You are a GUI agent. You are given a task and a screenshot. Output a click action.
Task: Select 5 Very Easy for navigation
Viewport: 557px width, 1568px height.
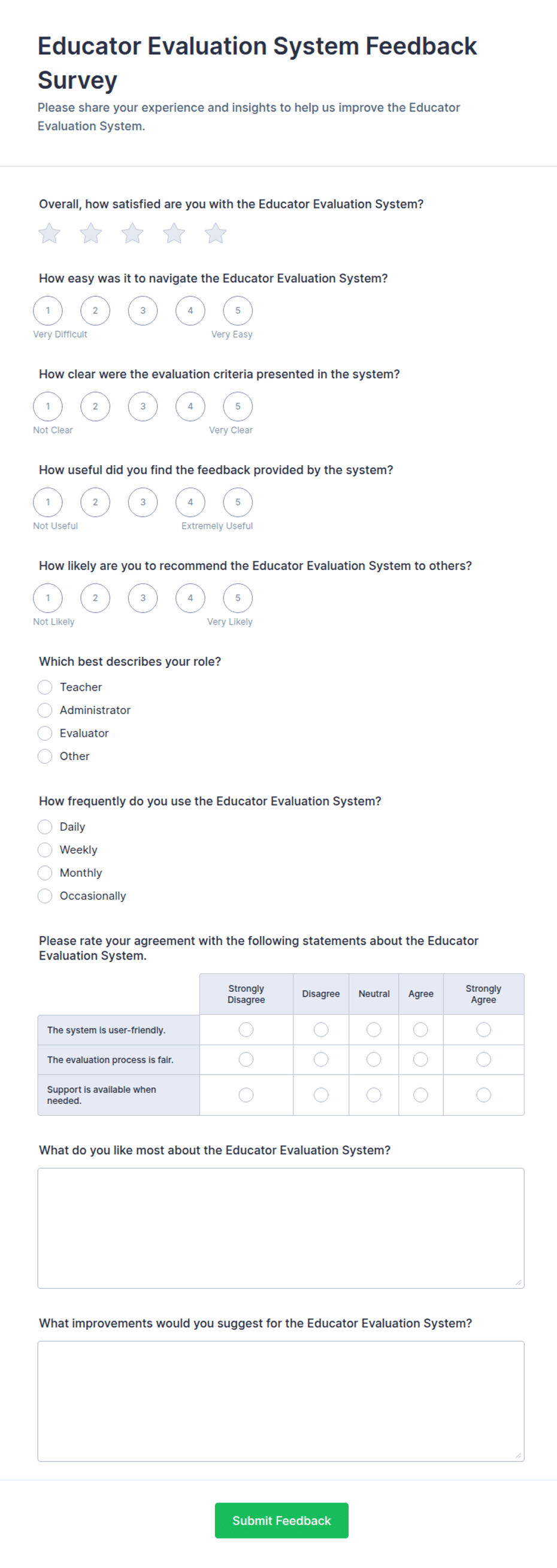(x=238, y=310)
